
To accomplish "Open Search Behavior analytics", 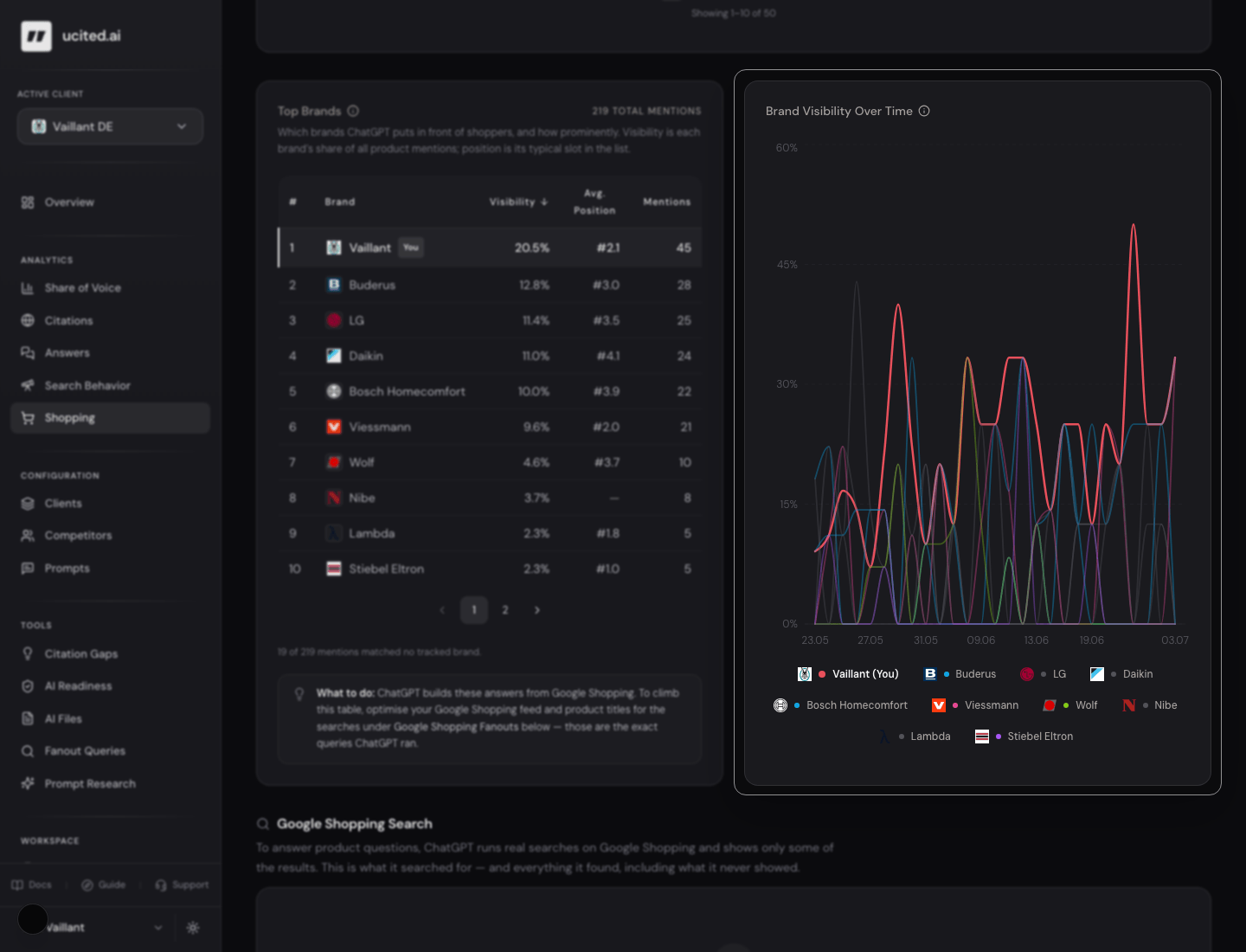I will tap(110, 386).
